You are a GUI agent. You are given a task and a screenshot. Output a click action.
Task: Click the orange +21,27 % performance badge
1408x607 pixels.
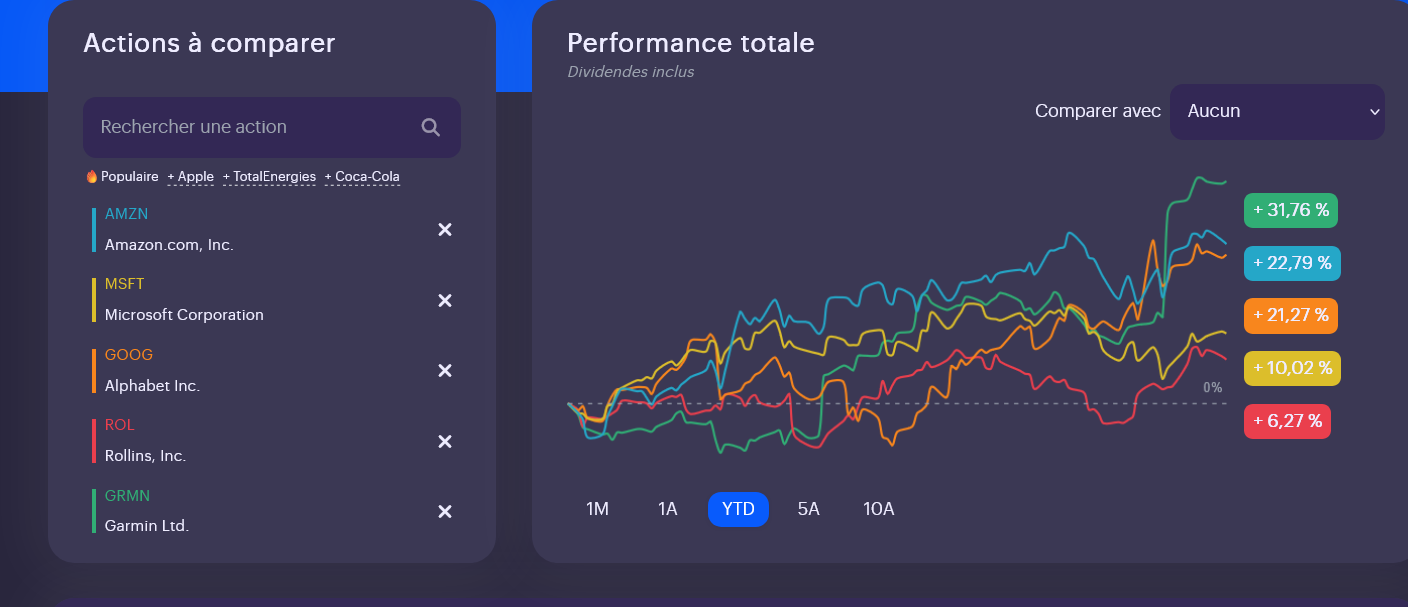(1290, 315)
